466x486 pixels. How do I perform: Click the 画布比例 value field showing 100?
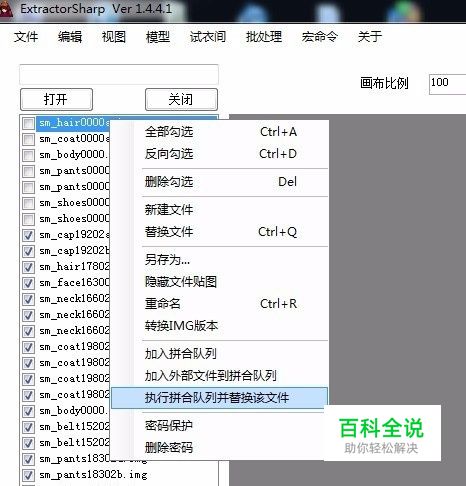tap(447, 85)
